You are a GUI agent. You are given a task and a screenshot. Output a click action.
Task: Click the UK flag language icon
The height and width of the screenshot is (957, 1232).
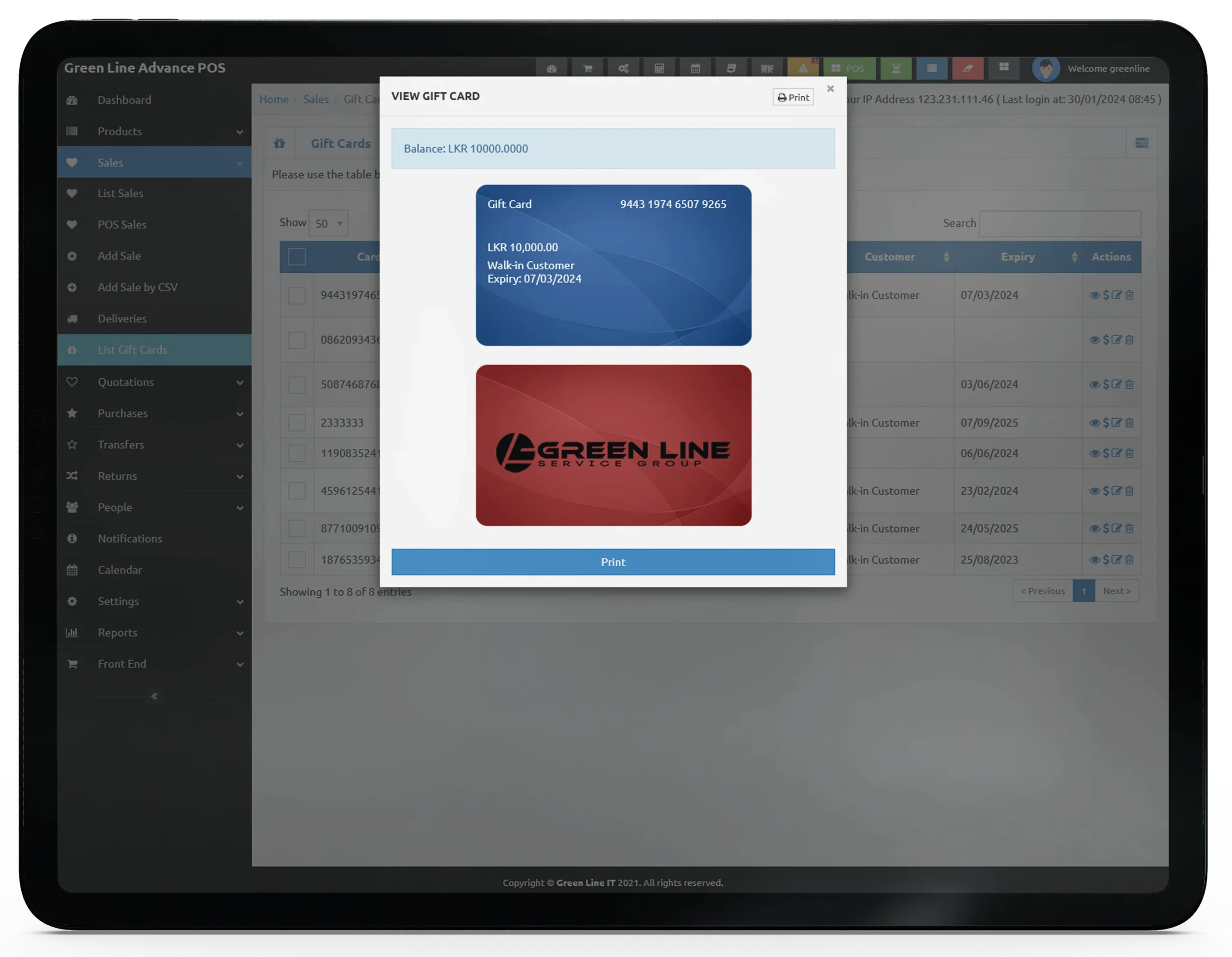pyautogui.click(x=767, y=69)
